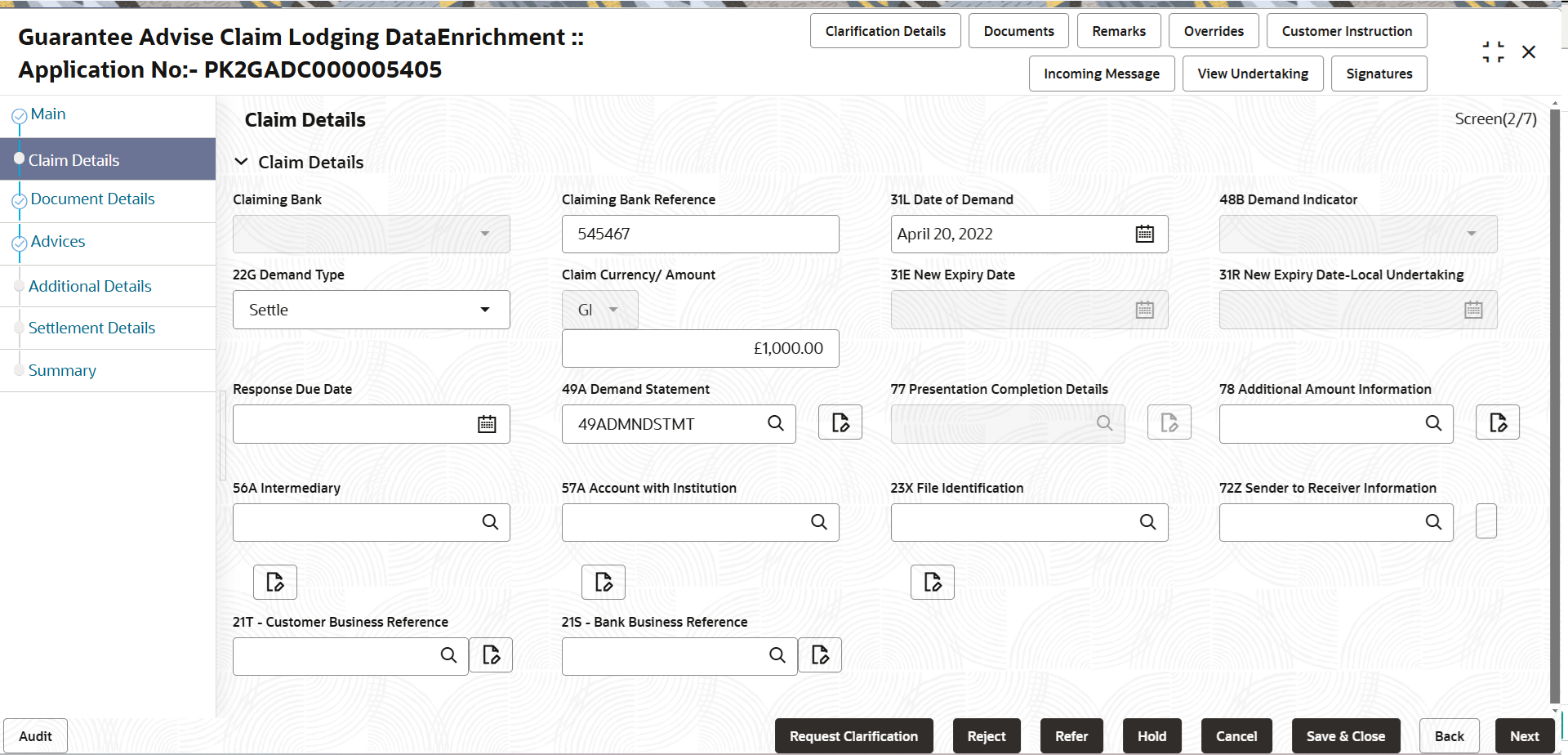This screenshot has height=755, width=1568.
Task: Search 49A Demand Statement lookup icon
Action: (776, 423)
